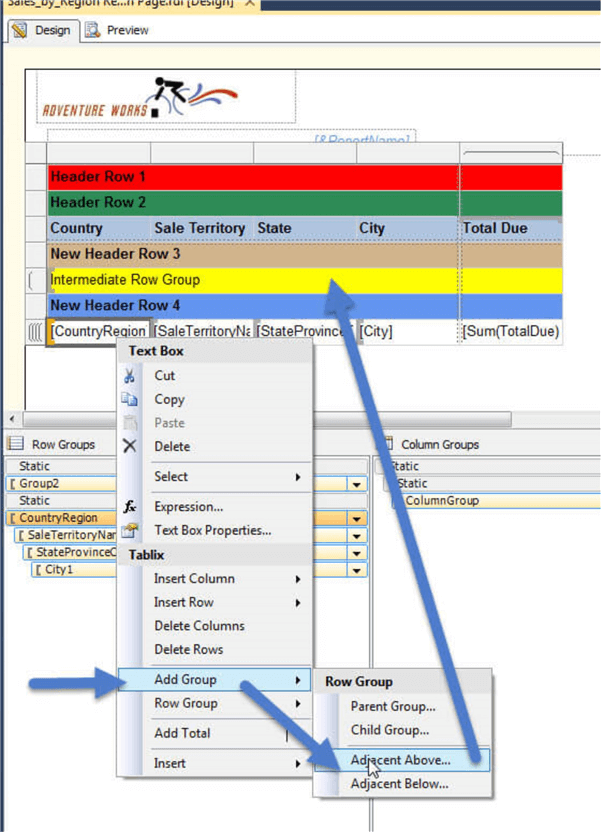Choose Cut from the context menu

coord(214,376)
